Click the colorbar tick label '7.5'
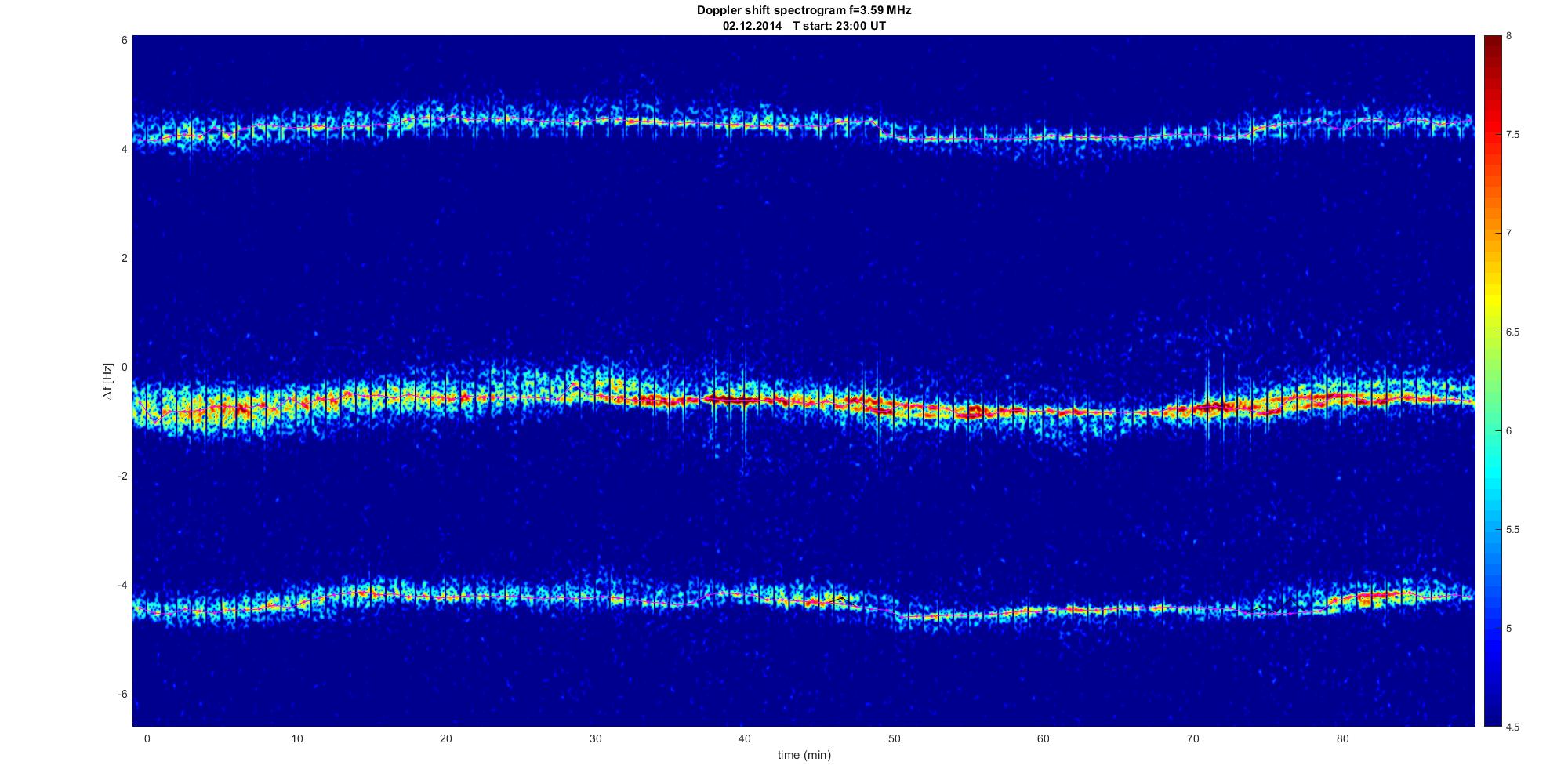Viewport: 1568px width, 780px height. click(1512, 135)
